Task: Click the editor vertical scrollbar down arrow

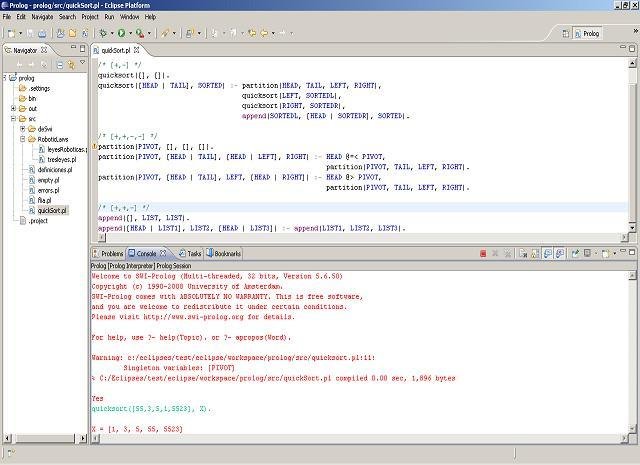Action: [x=632, y=228]
